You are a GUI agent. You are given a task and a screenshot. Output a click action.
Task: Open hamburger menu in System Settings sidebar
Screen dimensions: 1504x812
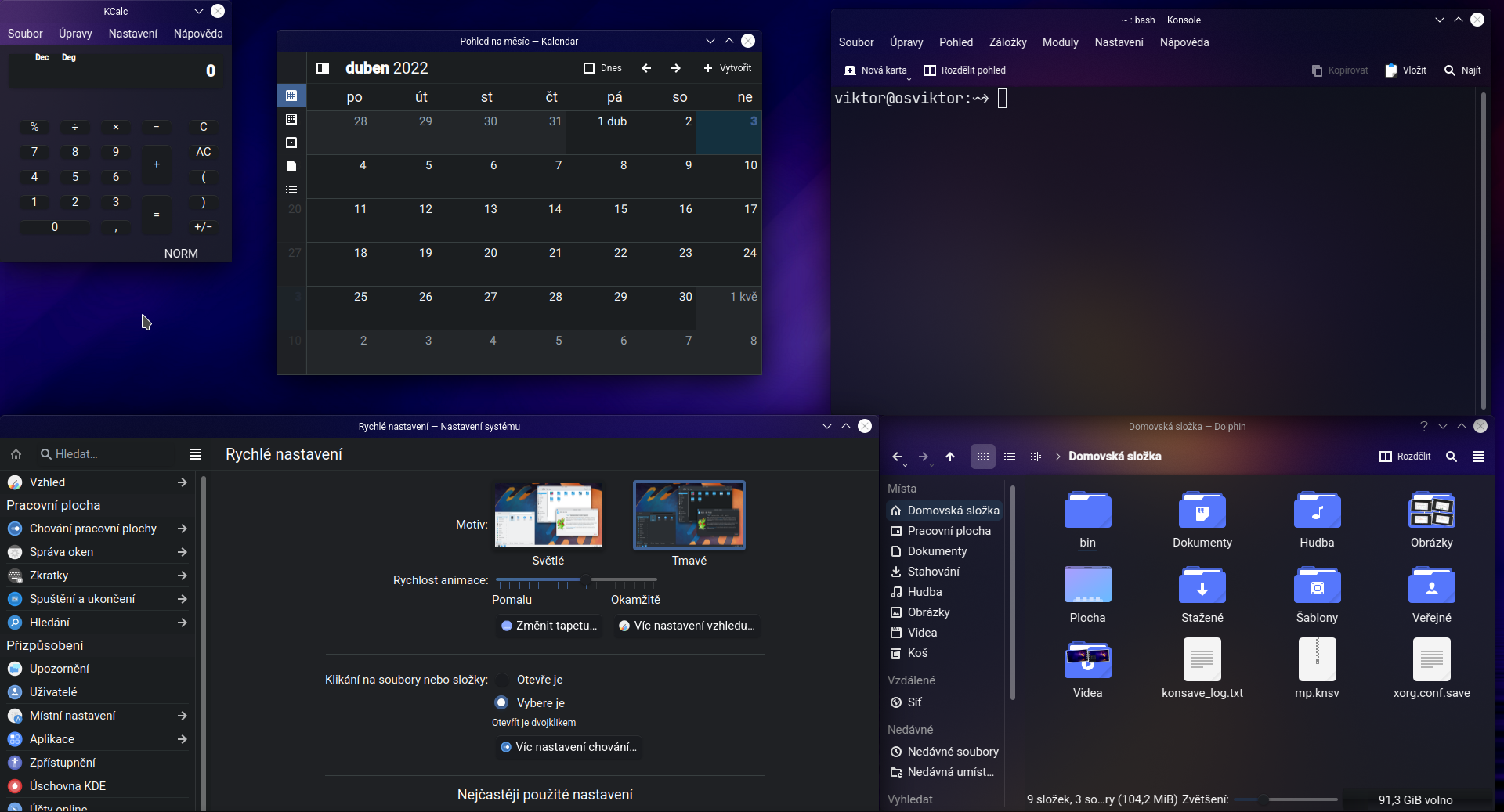(195, 454)
